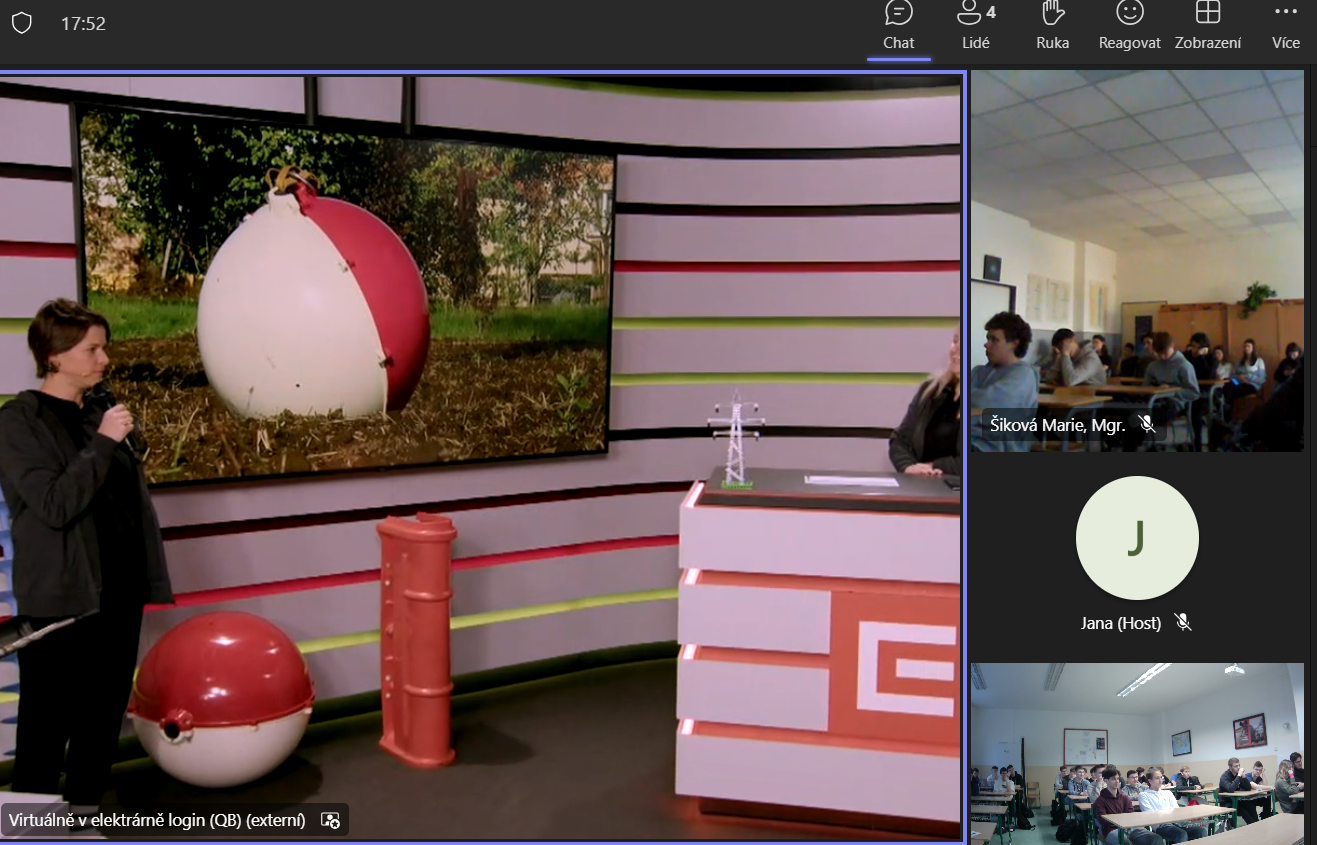Viewport: 1317px width, 845px height.
Task: Select the Jana (Host) avatar circle
Action: 1137,537
